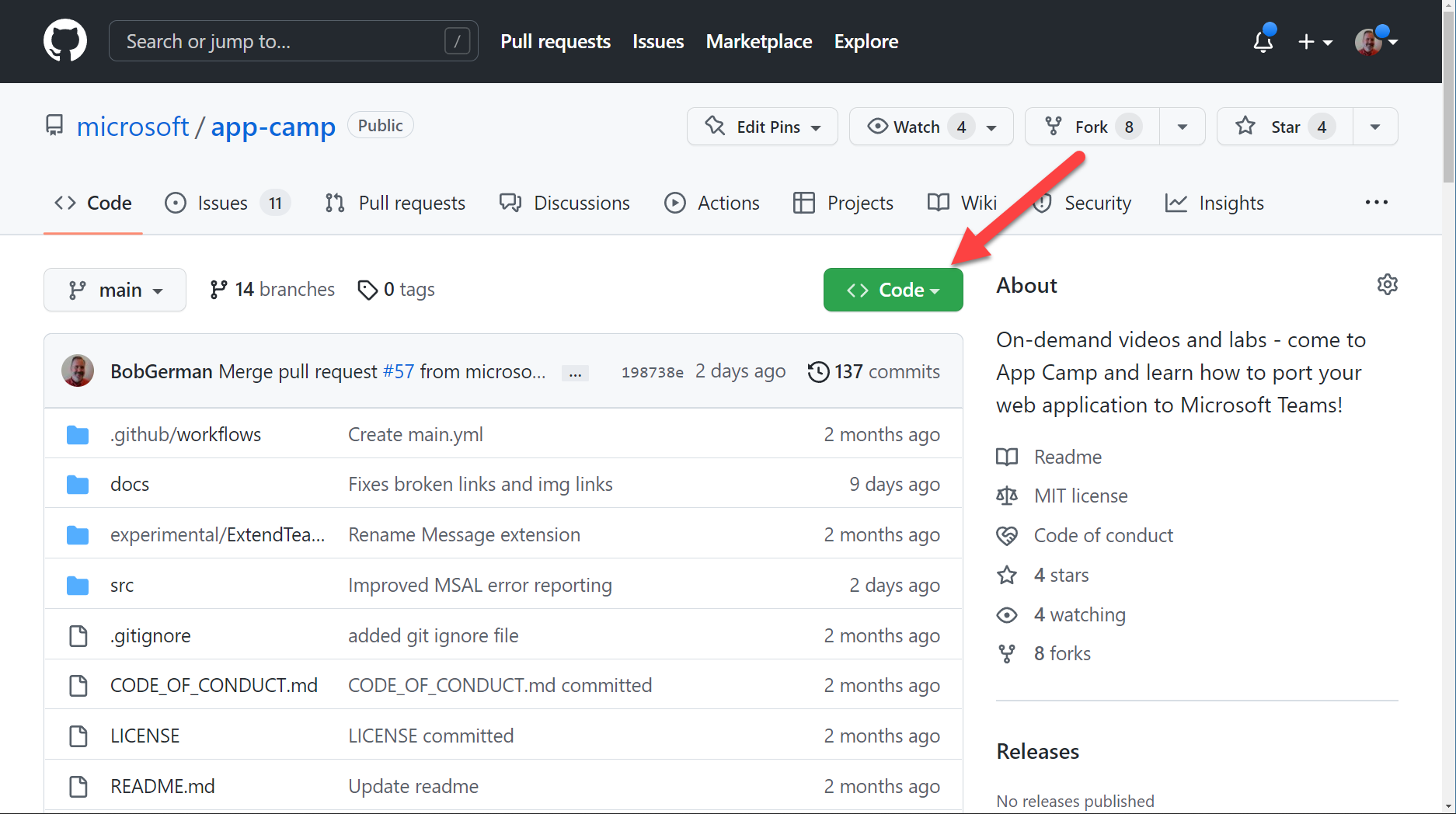Viewport: 1456px width, 814px height.
Task: Open the GitHub home logo
Action: pyautogui.click(x=65, y=41)
